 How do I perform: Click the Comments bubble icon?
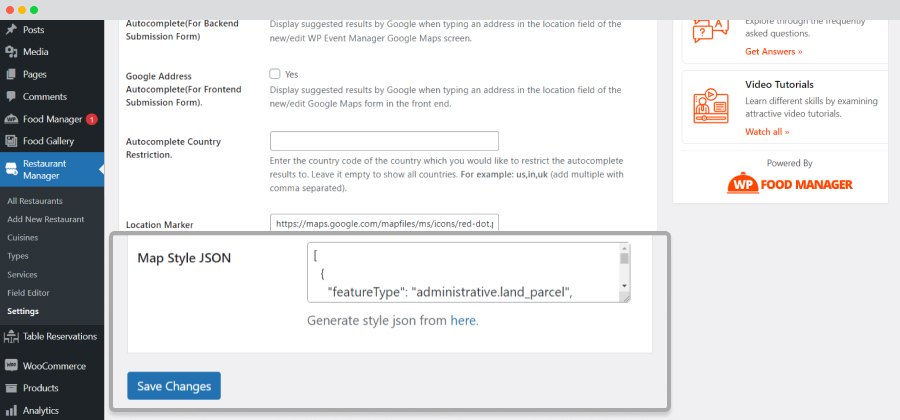(11, 97)
